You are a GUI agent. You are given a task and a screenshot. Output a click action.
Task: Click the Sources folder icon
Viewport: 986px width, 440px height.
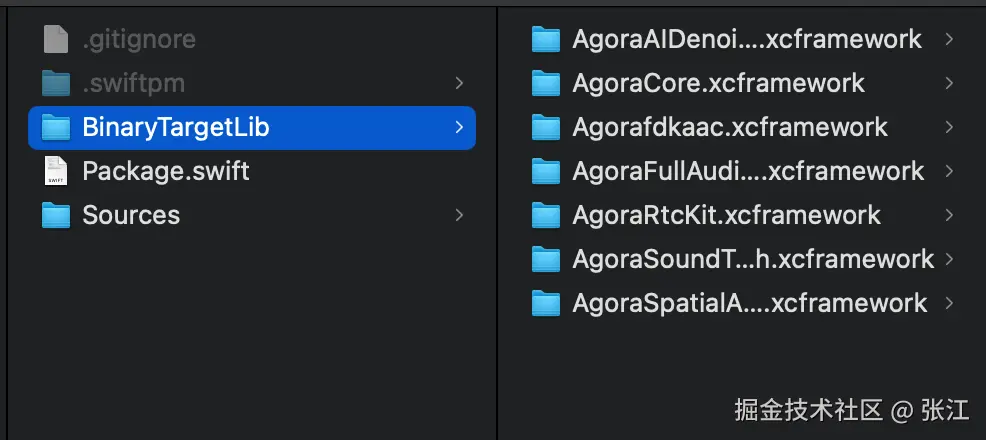point(56,215)
